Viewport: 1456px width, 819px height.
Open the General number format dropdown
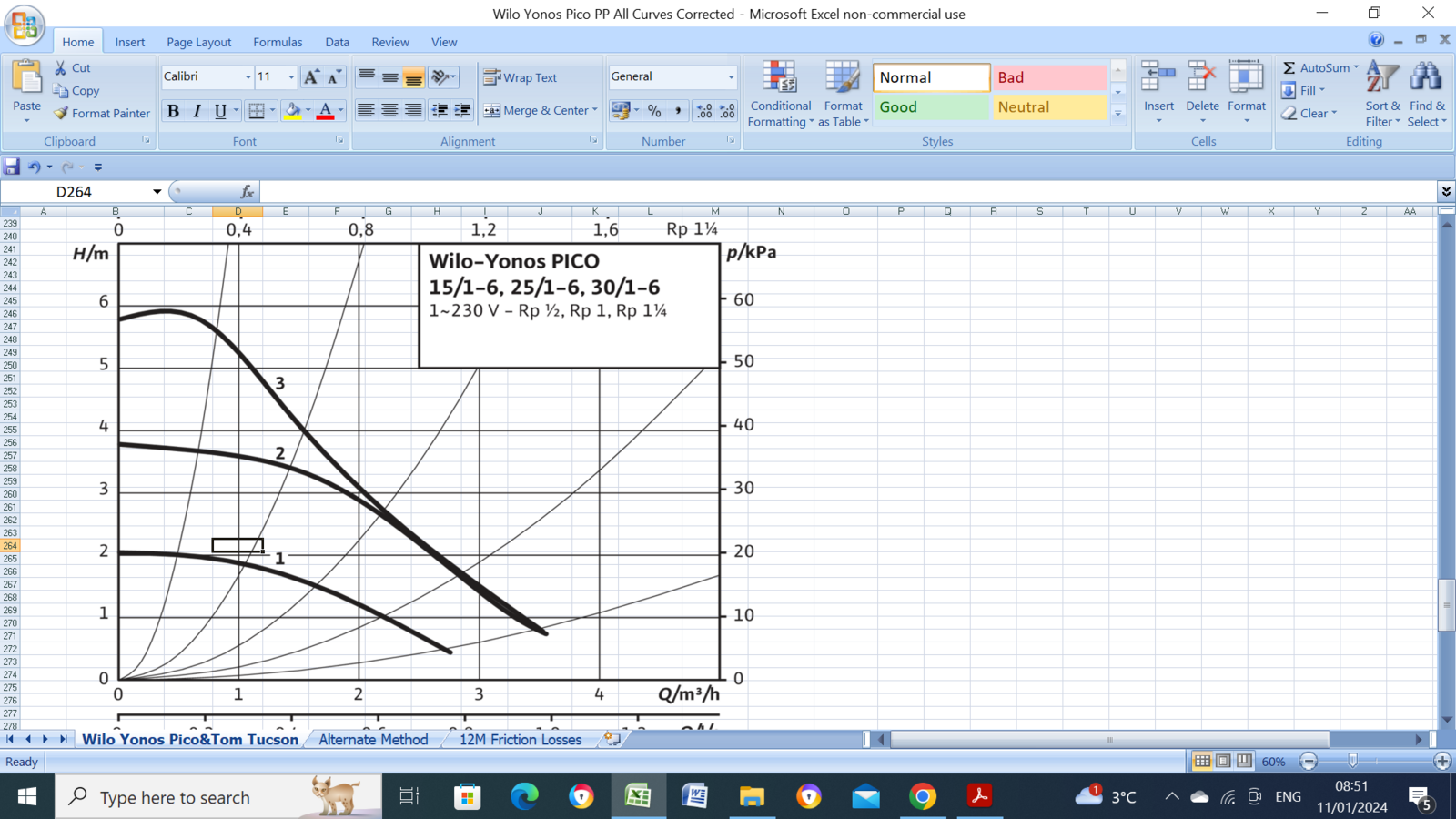[730, 77]
